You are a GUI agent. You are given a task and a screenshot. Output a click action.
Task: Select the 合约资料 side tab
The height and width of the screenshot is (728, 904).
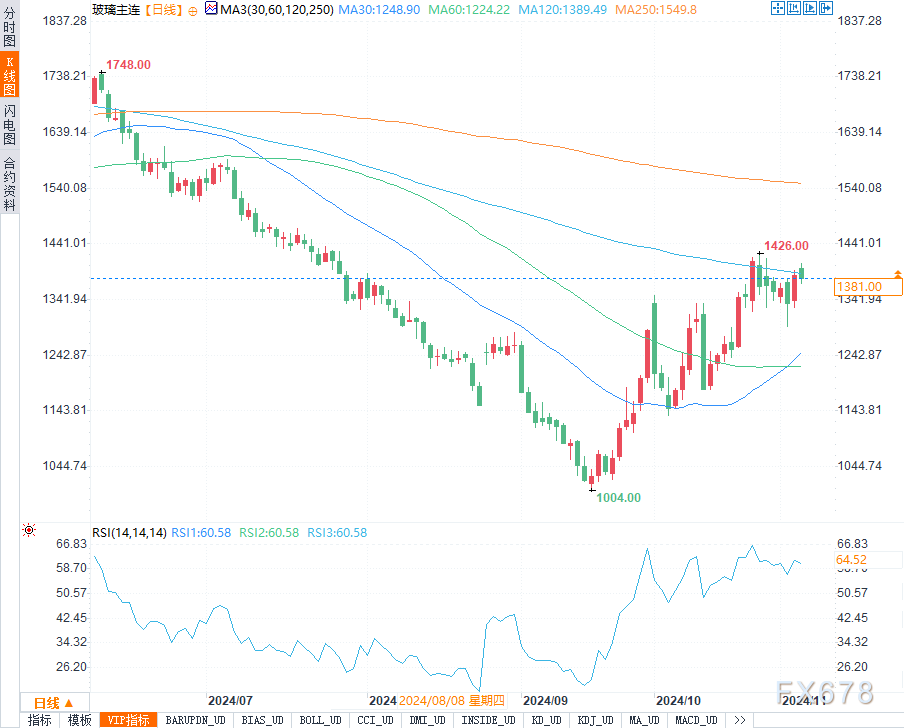click(9, 183)
